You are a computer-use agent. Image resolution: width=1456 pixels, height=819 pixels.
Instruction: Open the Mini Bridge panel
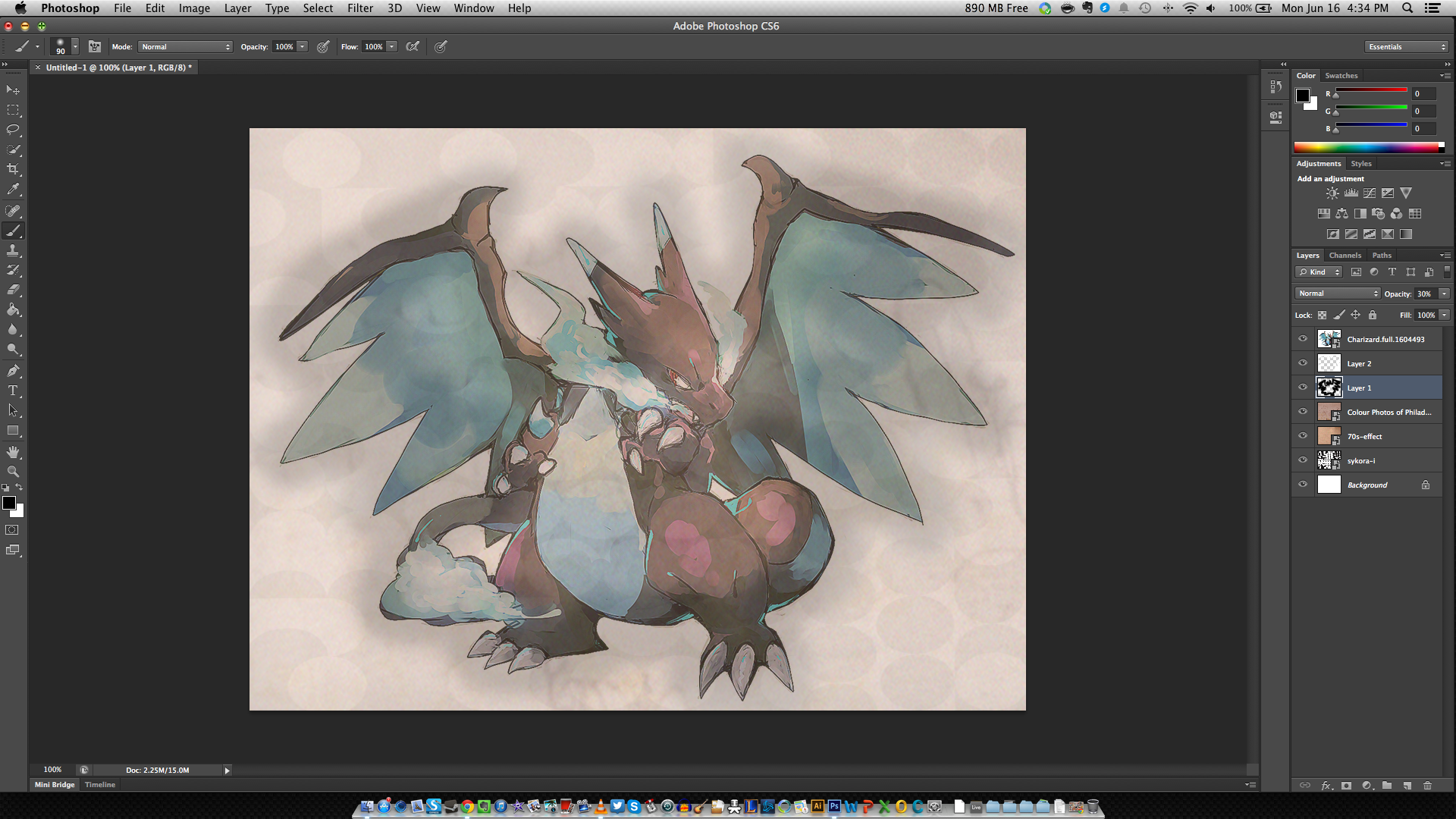point(55,785)
